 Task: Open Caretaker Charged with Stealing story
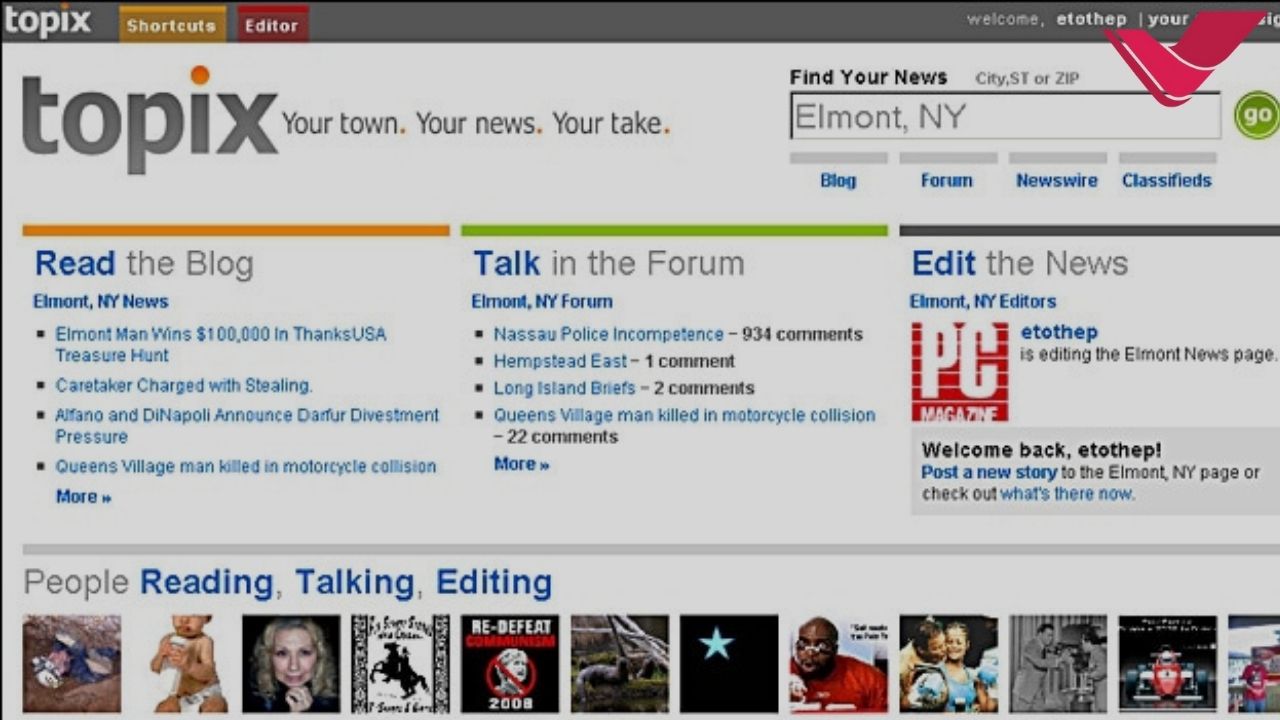(x=183, y=385)
